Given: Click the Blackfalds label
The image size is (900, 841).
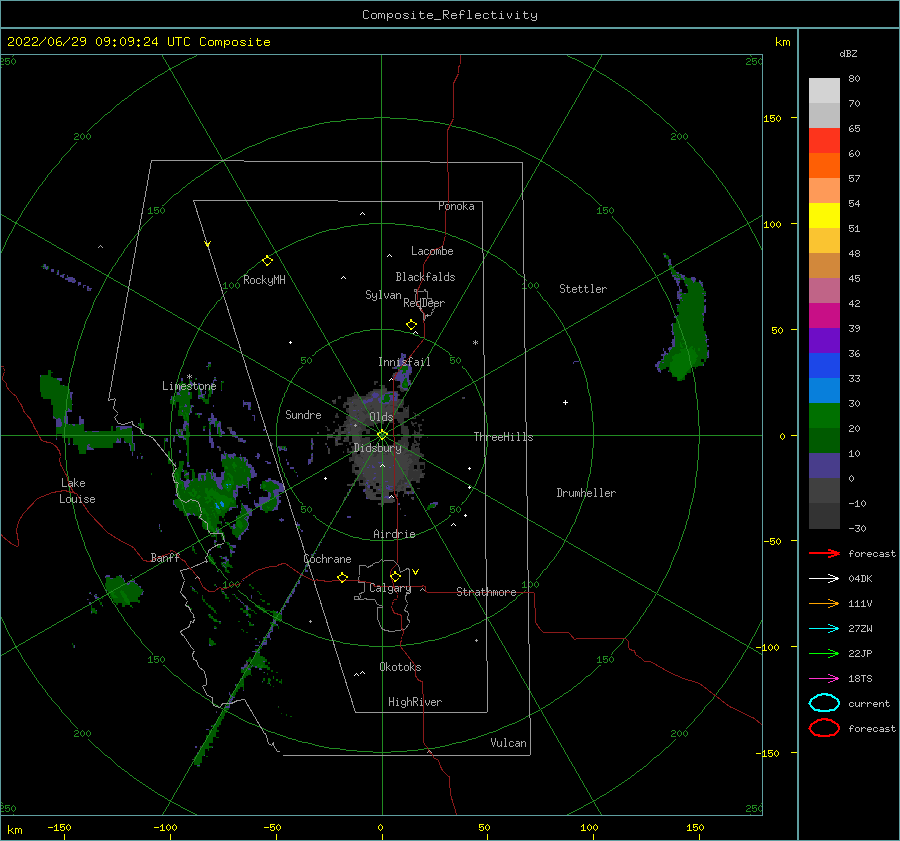Looking at the screenshot, I should 425,277.
